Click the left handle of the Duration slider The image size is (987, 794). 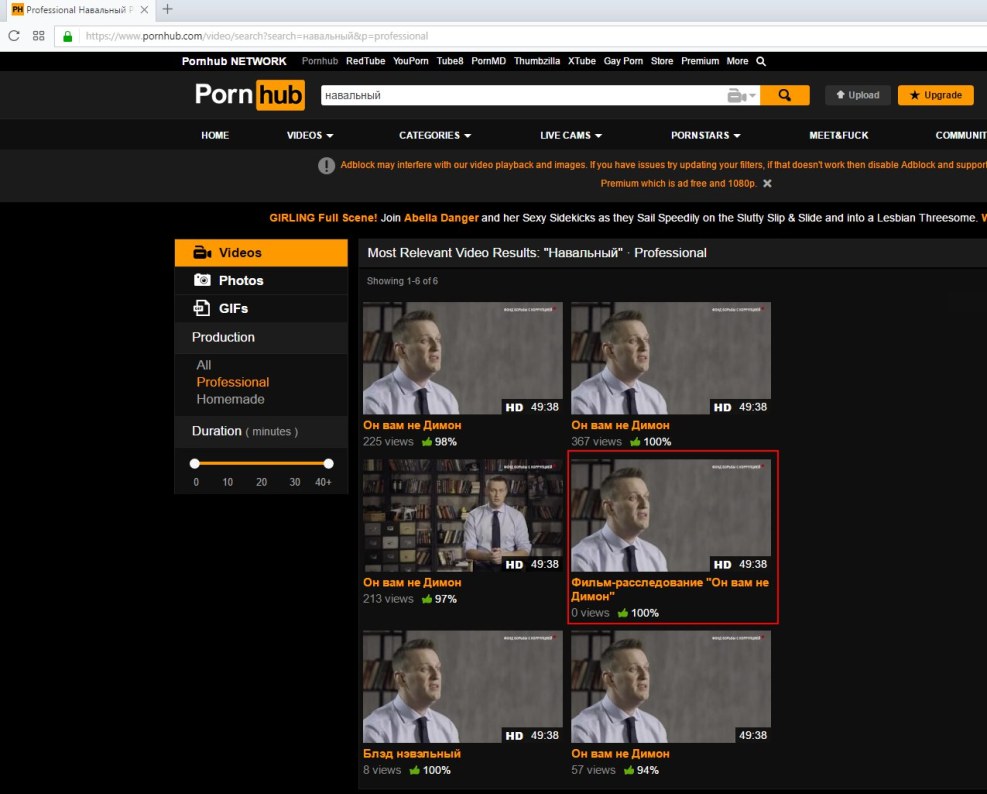(x=195, y=463)
